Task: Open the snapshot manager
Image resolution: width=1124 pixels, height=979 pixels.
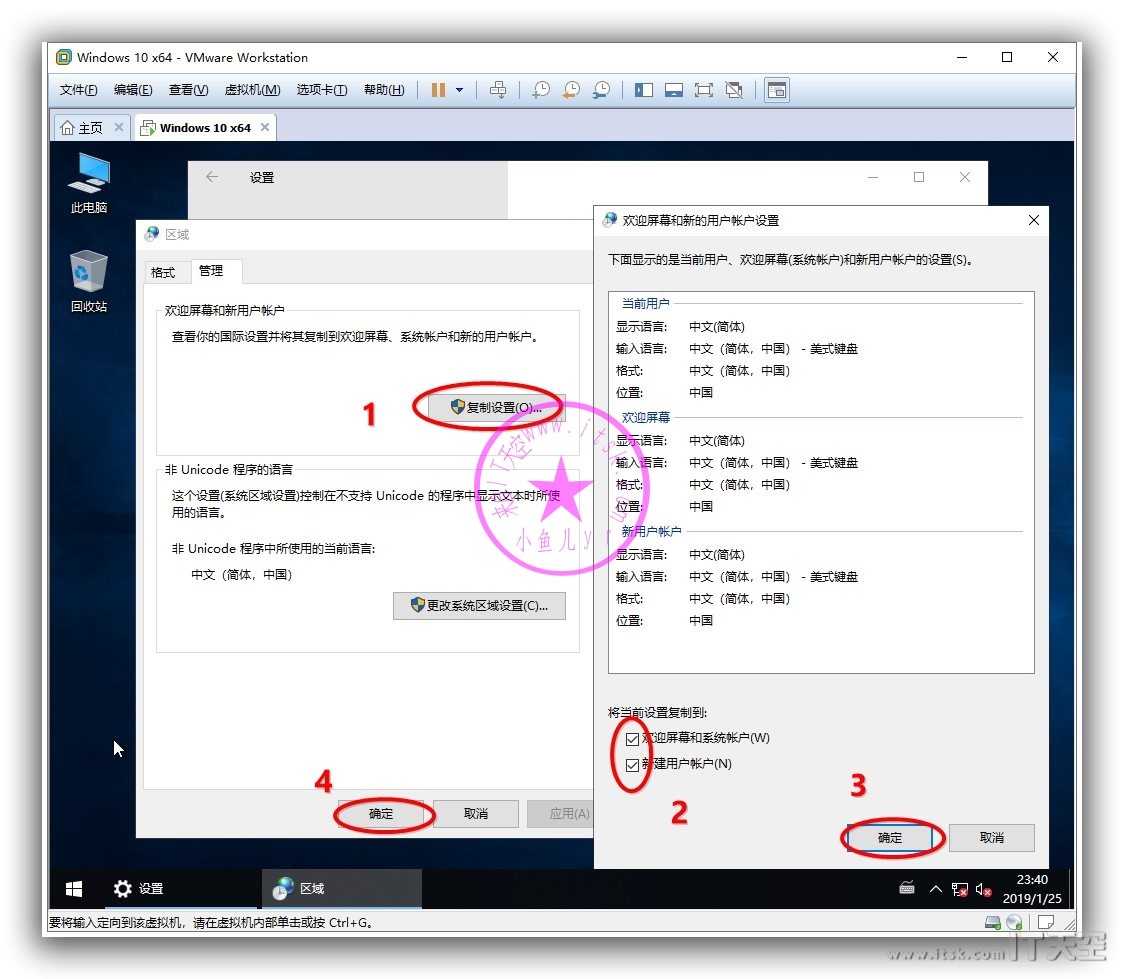Action: (x=601, y=90)
